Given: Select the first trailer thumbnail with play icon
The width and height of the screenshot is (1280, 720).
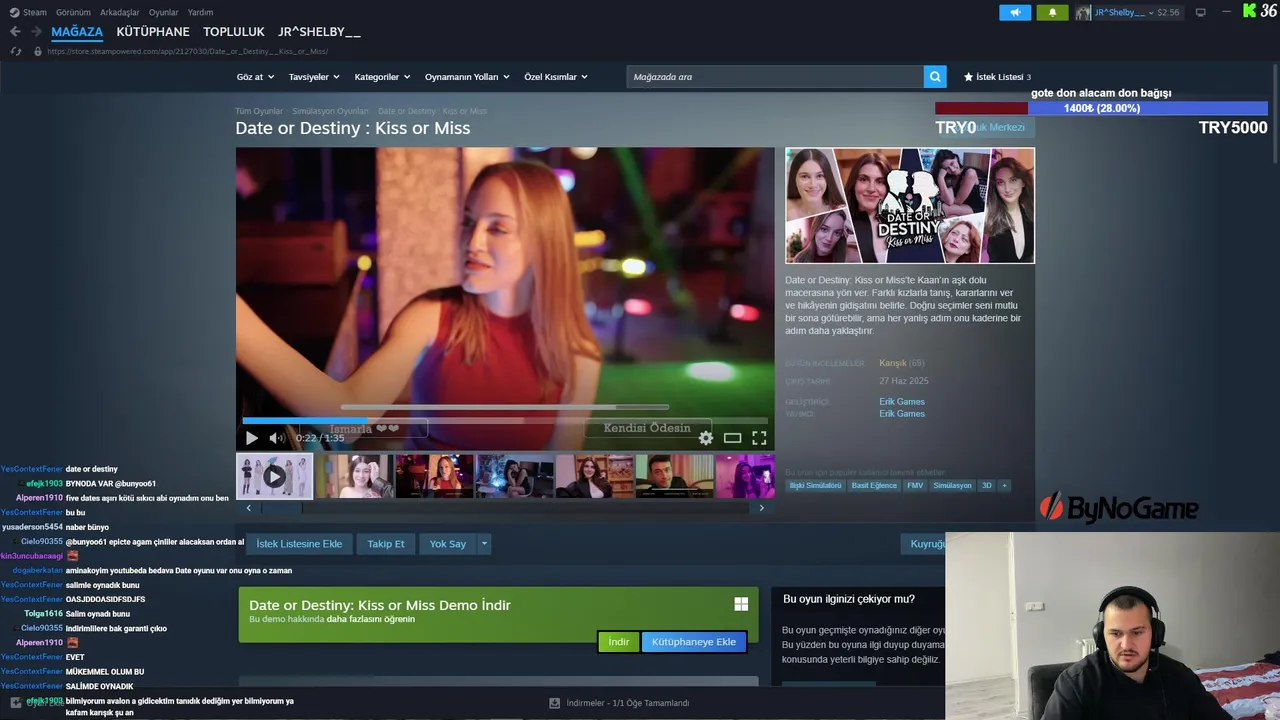Looking at the screenshot, I should [x=274, y=476].
